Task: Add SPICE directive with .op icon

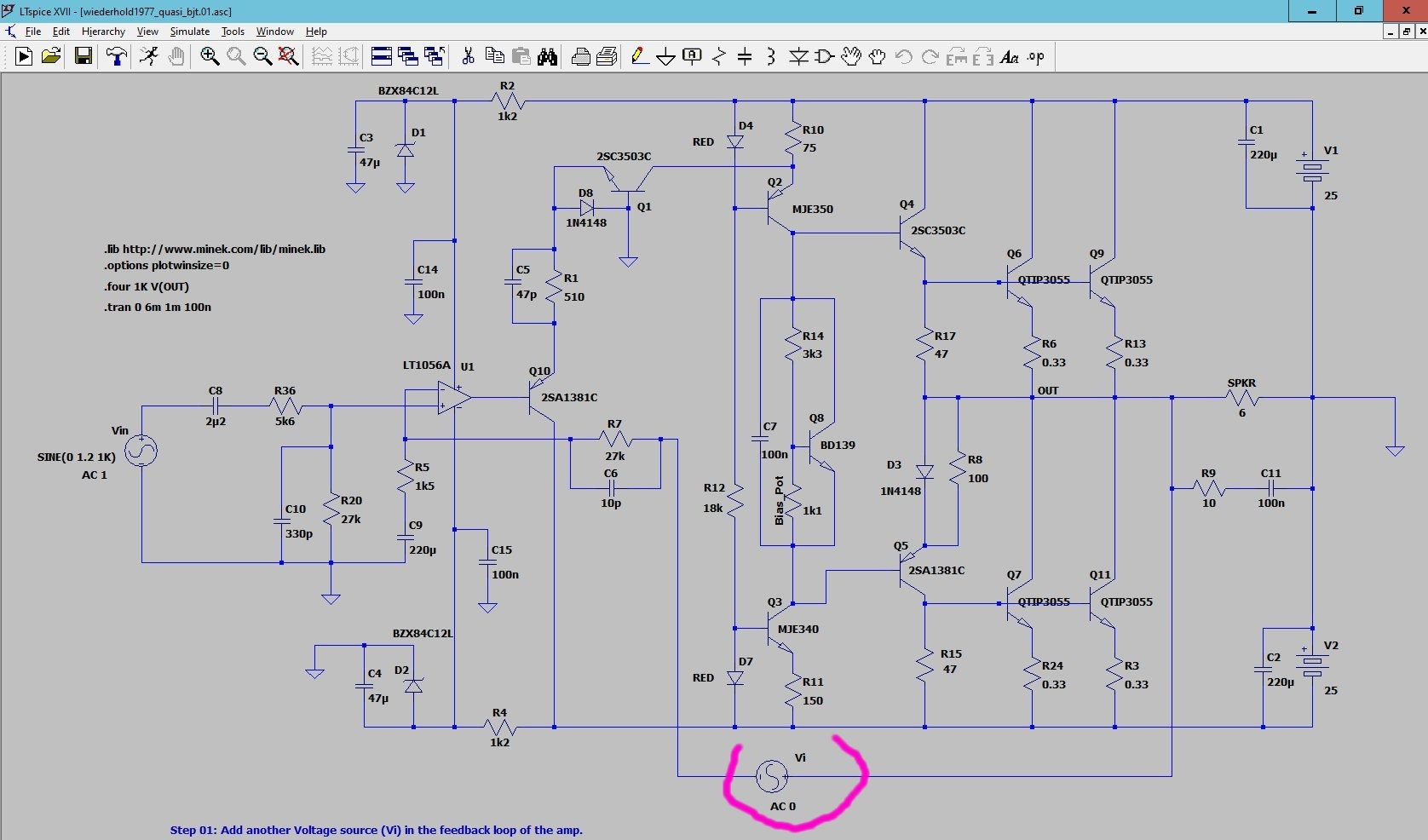Action: [1035, 56]
